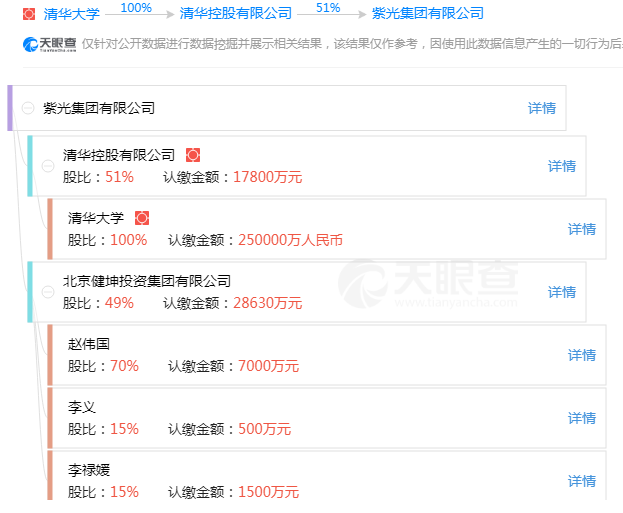
Task: Click the 股比 100% value for 清华大学
Action: click(x=128, y=240)
